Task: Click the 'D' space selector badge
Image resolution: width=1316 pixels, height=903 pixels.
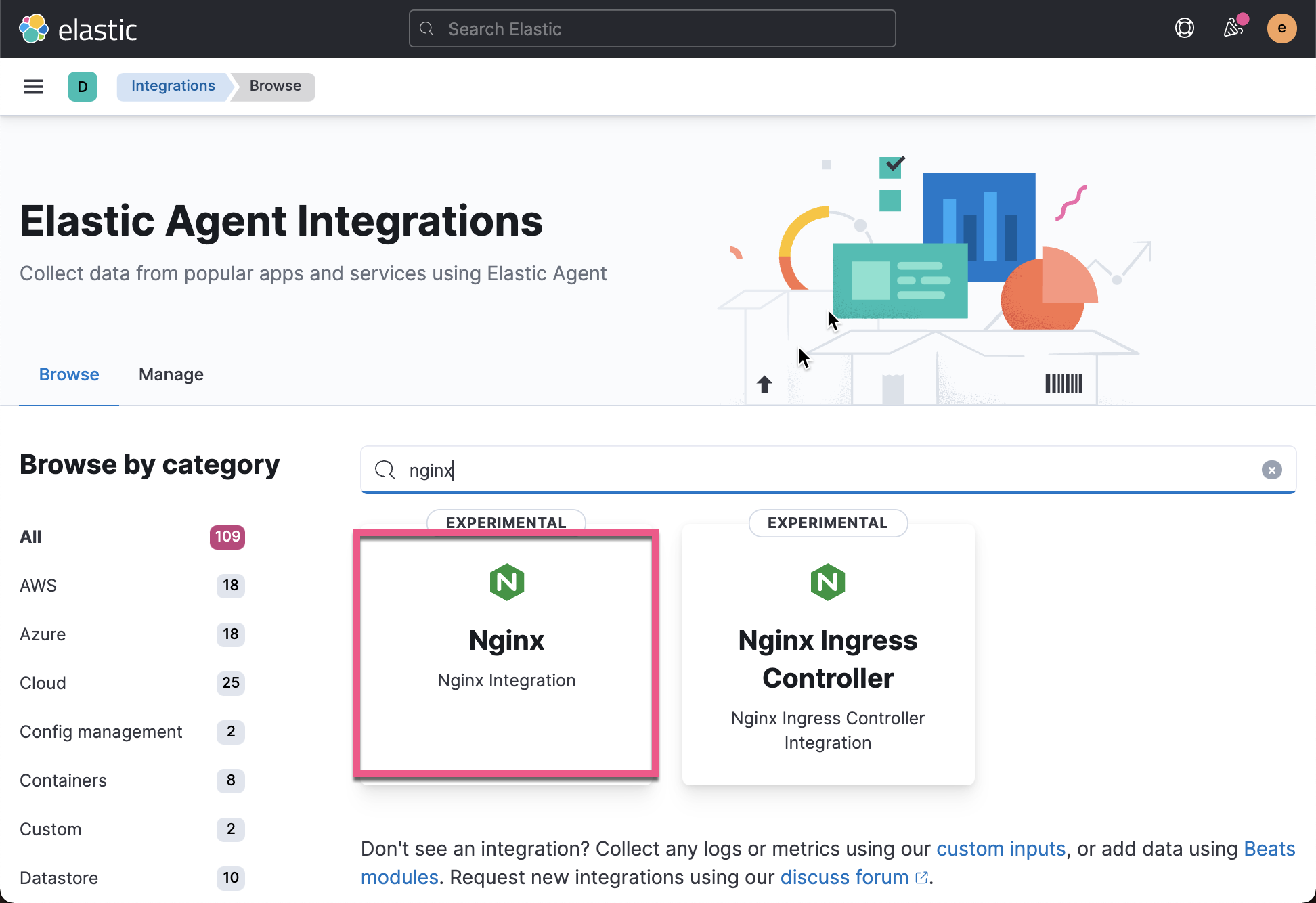Action: click(83, 87)
